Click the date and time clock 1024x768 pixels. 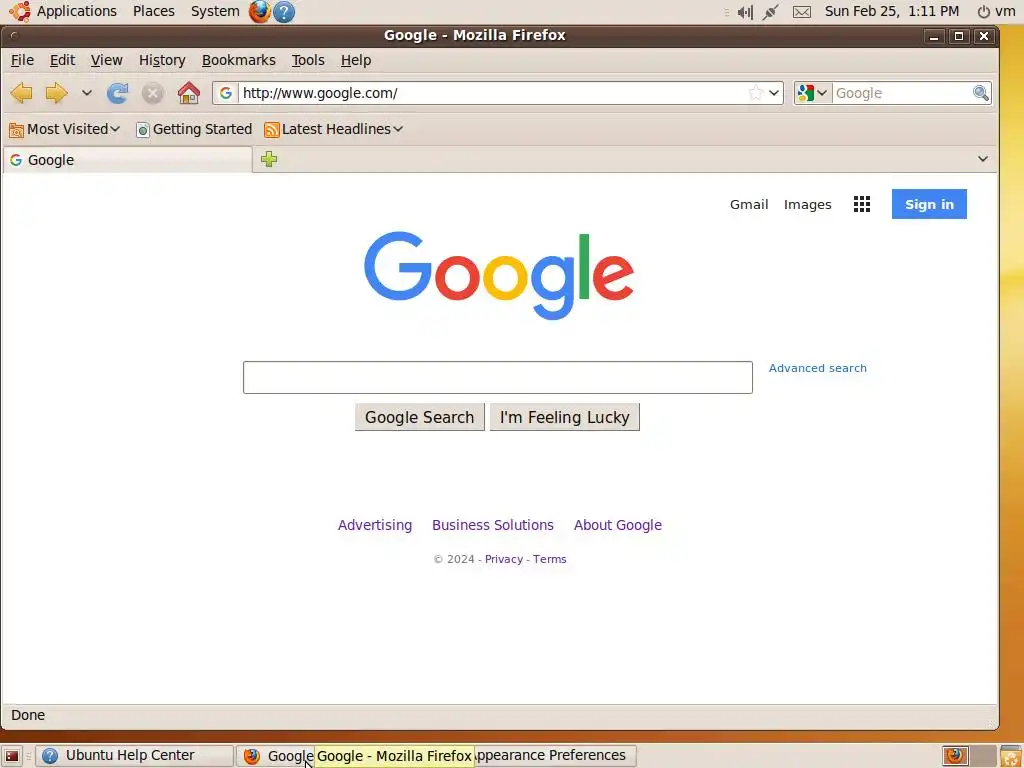click(891, 11)
